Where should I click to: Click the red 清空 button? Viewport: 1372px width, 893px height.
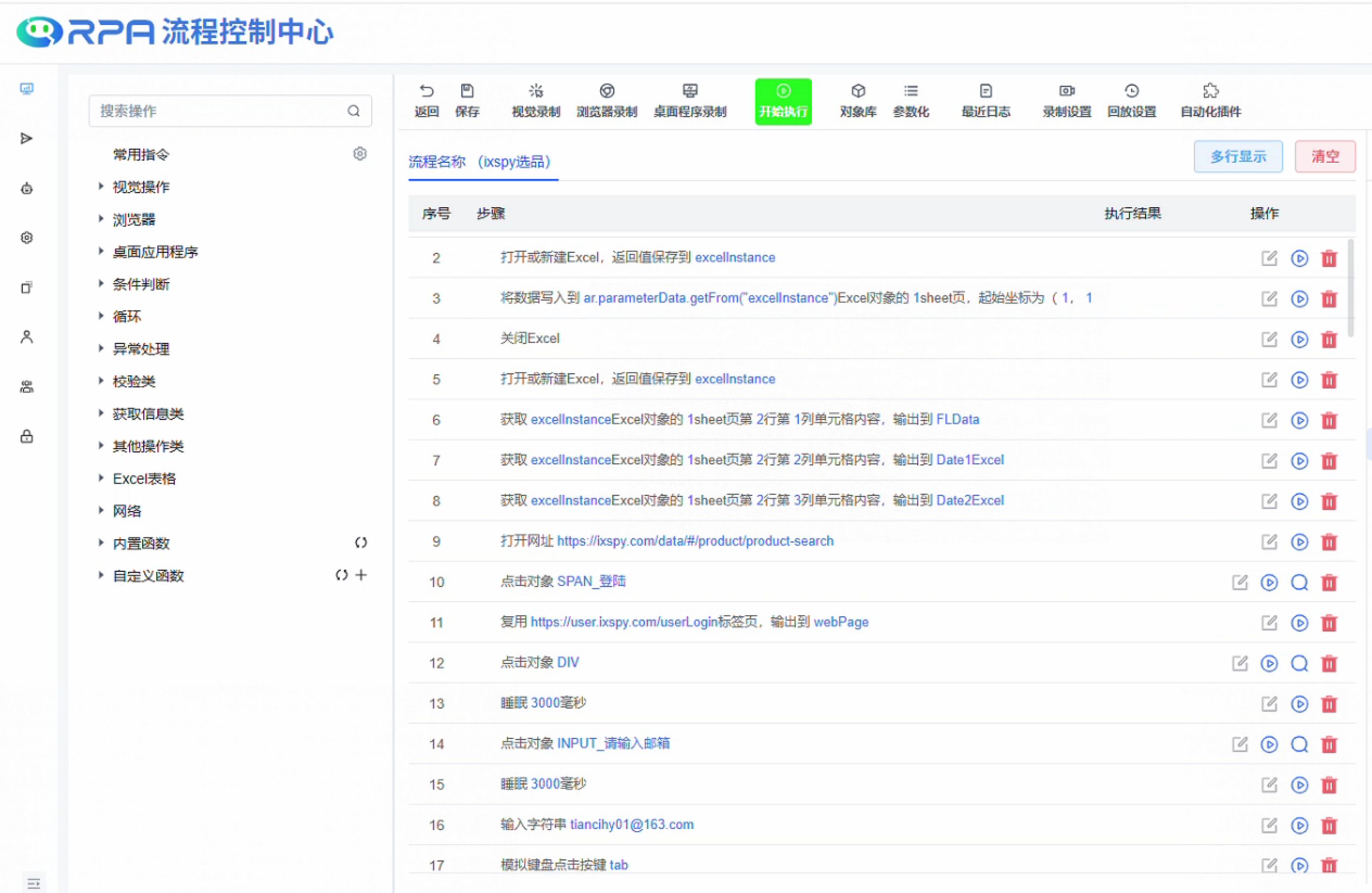(x=1324, y=156)
